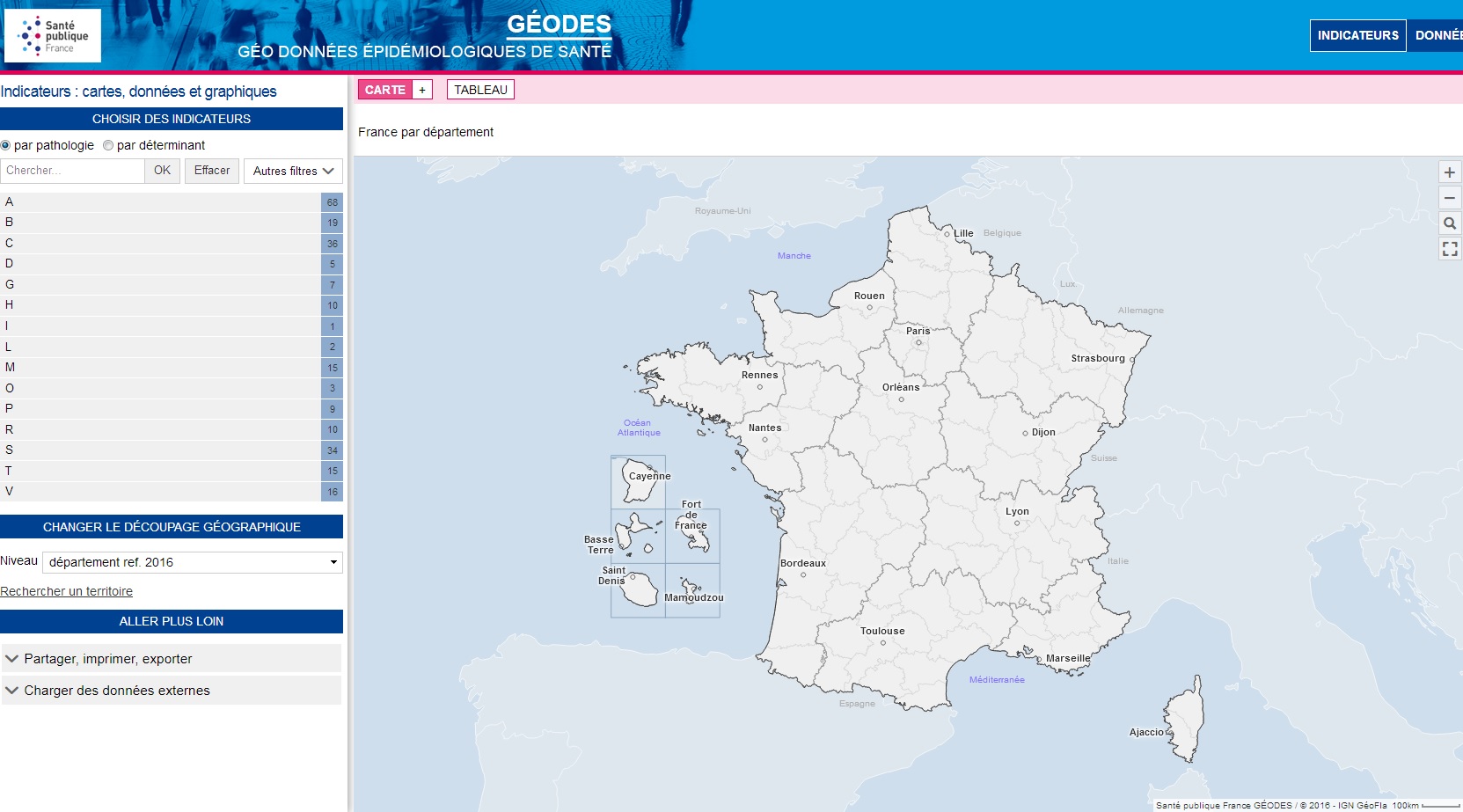This screenshot has height=812, width=1463.
Task: Select the 'par pathologie' radio button
Action: 5,146
